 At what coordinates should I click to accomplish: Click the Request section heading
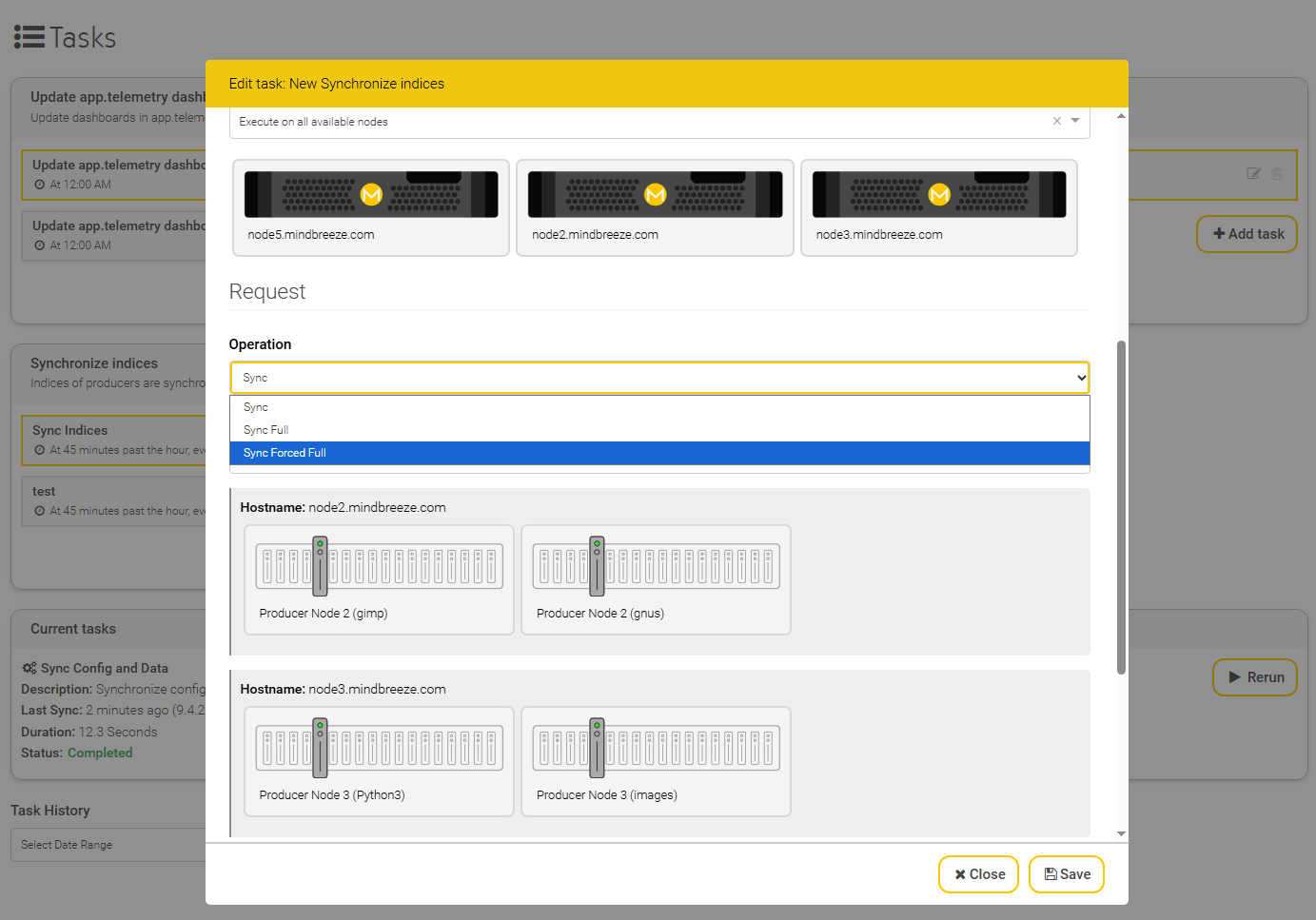point(267,291)
